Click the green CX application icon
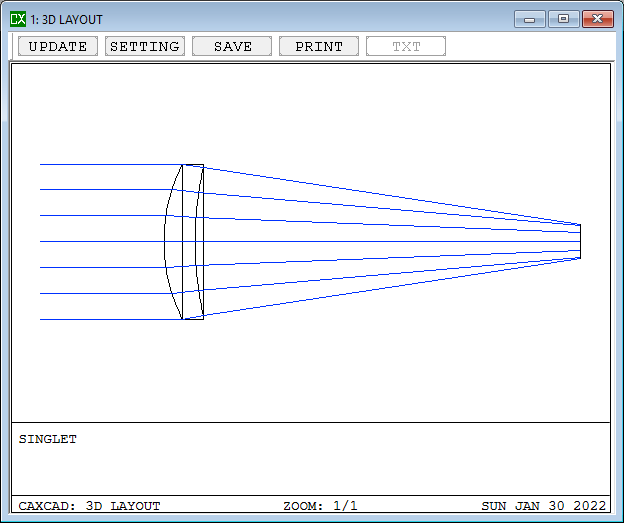The width and height of the screenshot is (624, 523). click(18, 19)
